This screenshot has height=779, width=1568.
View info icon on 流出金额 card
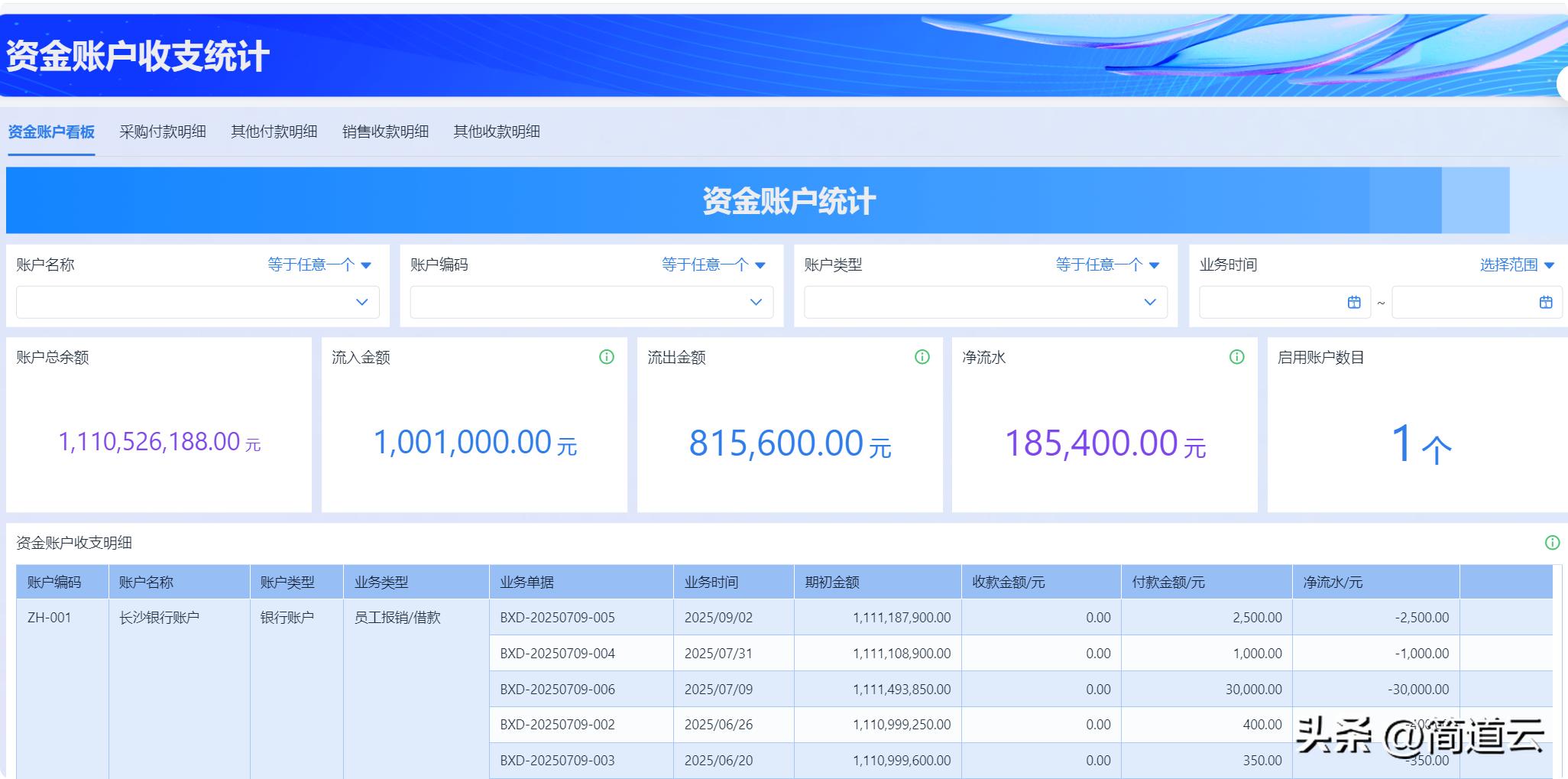tap(922, 356)
